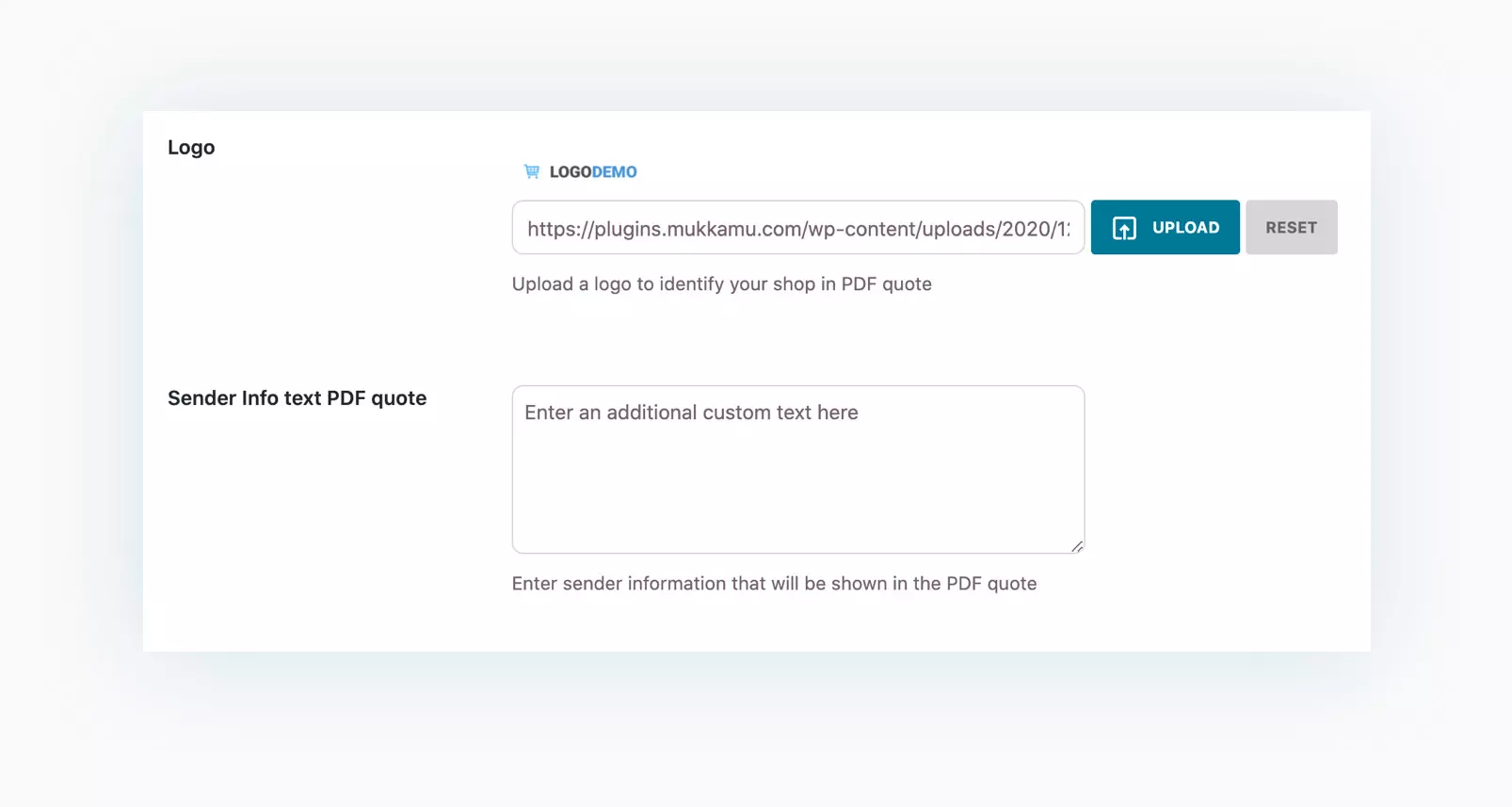Image resolution: width=1512 pixels, height=807 pixels.
Task: Click the "Enter an additional custom text here" placeholder
Action: (x=691, y=412)
